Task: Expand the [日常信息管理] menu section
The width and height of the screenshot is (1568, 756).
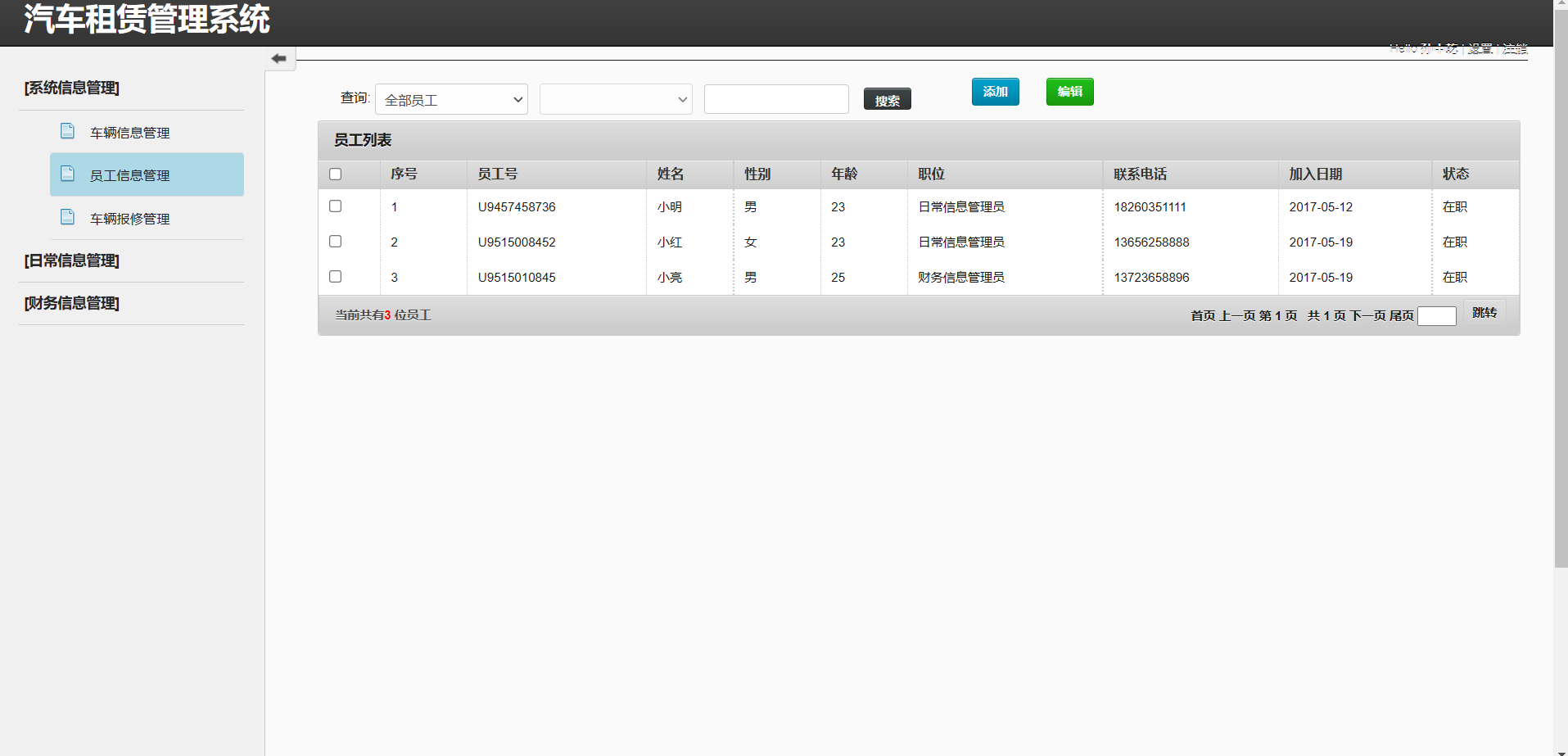Action: pyautogui.click(x=72, y=260)
